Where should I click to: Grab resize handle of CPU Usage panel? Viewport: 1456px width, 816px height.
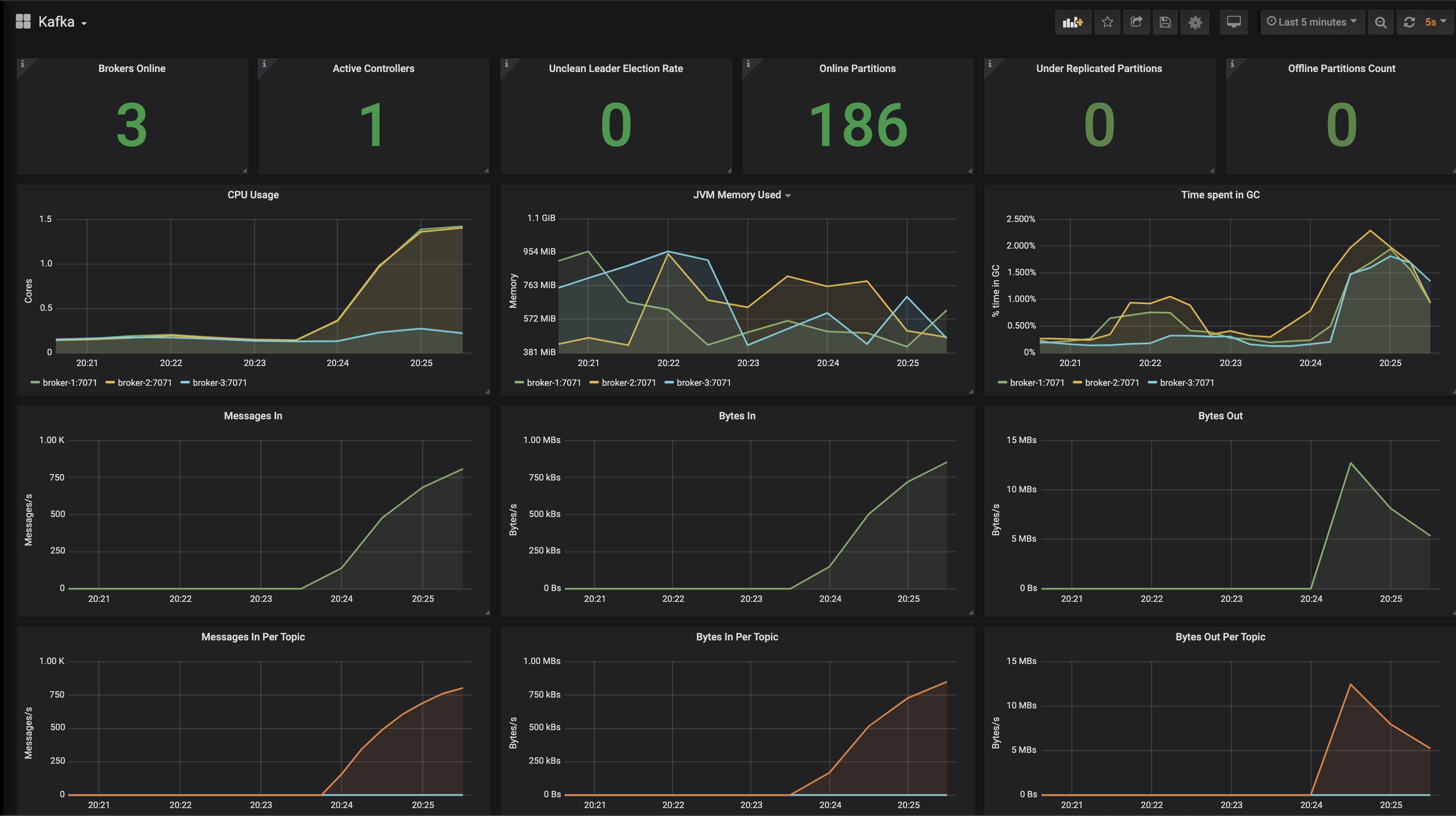pos(487,392)
